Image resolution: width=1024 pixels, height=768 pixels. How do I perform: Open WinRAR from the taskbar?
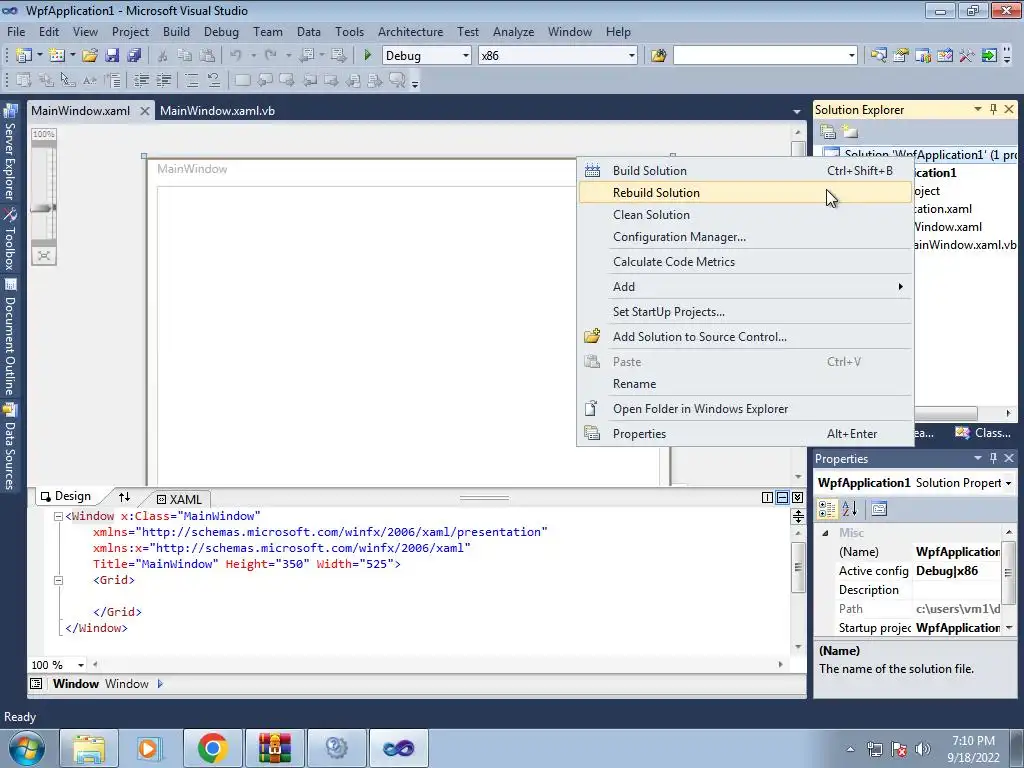(274, 748)
